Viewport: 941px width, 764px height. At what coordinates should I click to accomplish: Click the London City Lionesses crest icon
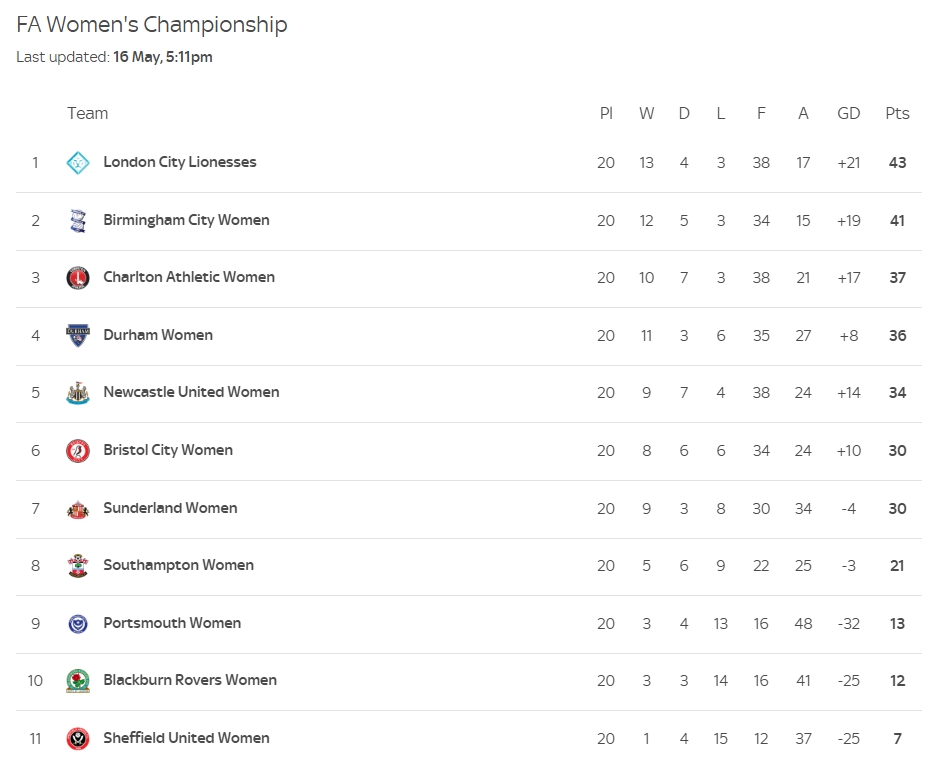click(78, 163)
